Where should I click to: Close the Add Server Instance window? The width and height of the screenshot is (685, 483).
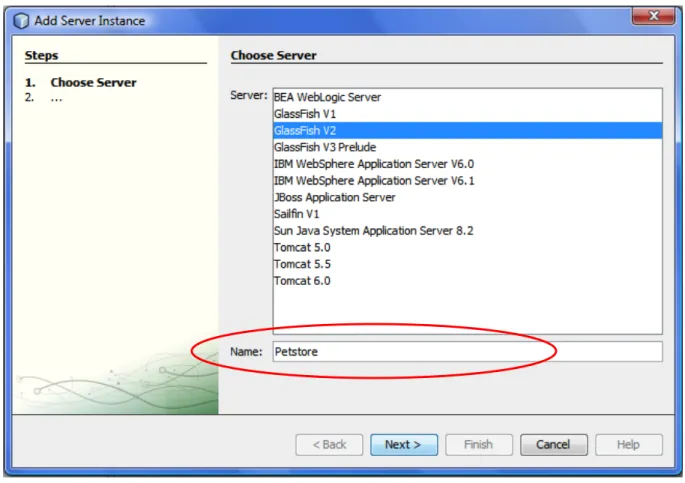pos(654,16)
